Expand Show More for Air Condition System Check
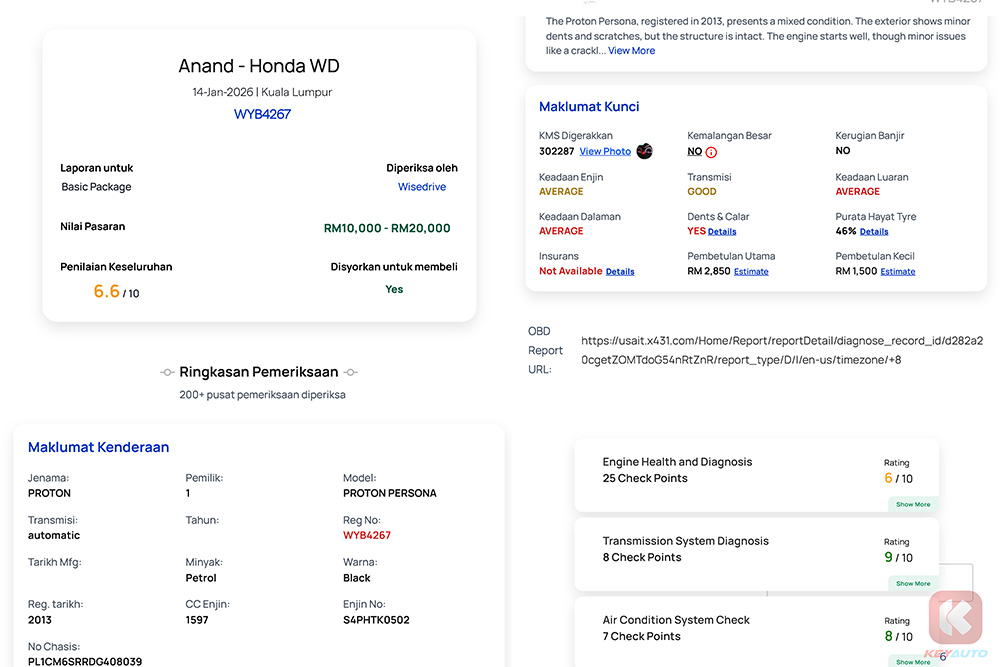 (x=912, y=662)
